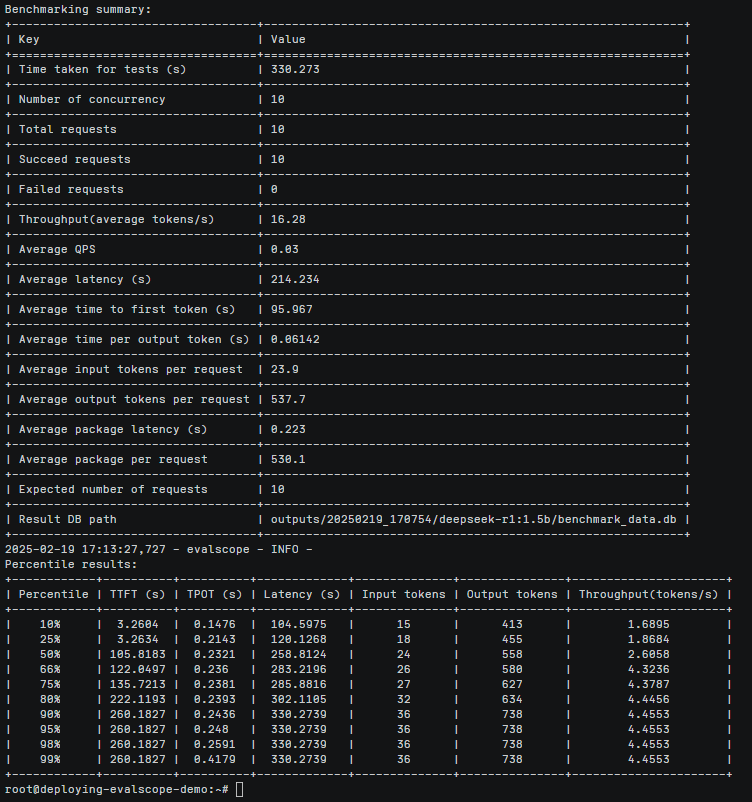Click the 'Failed requests' row label
The height and width of the screenshot is (802, 752).
pos(71,189)
